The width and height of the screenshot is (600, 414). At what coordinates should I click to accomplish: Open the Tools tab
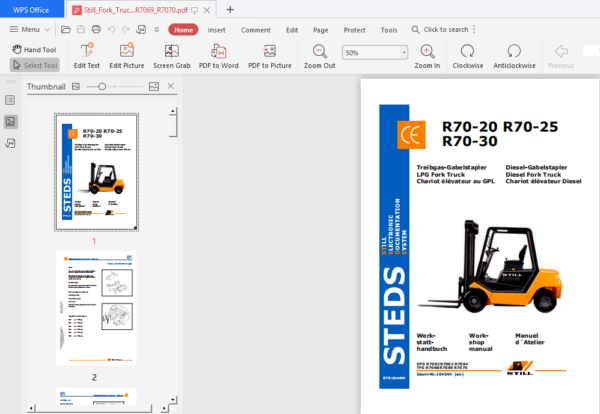tap(389, 30)
